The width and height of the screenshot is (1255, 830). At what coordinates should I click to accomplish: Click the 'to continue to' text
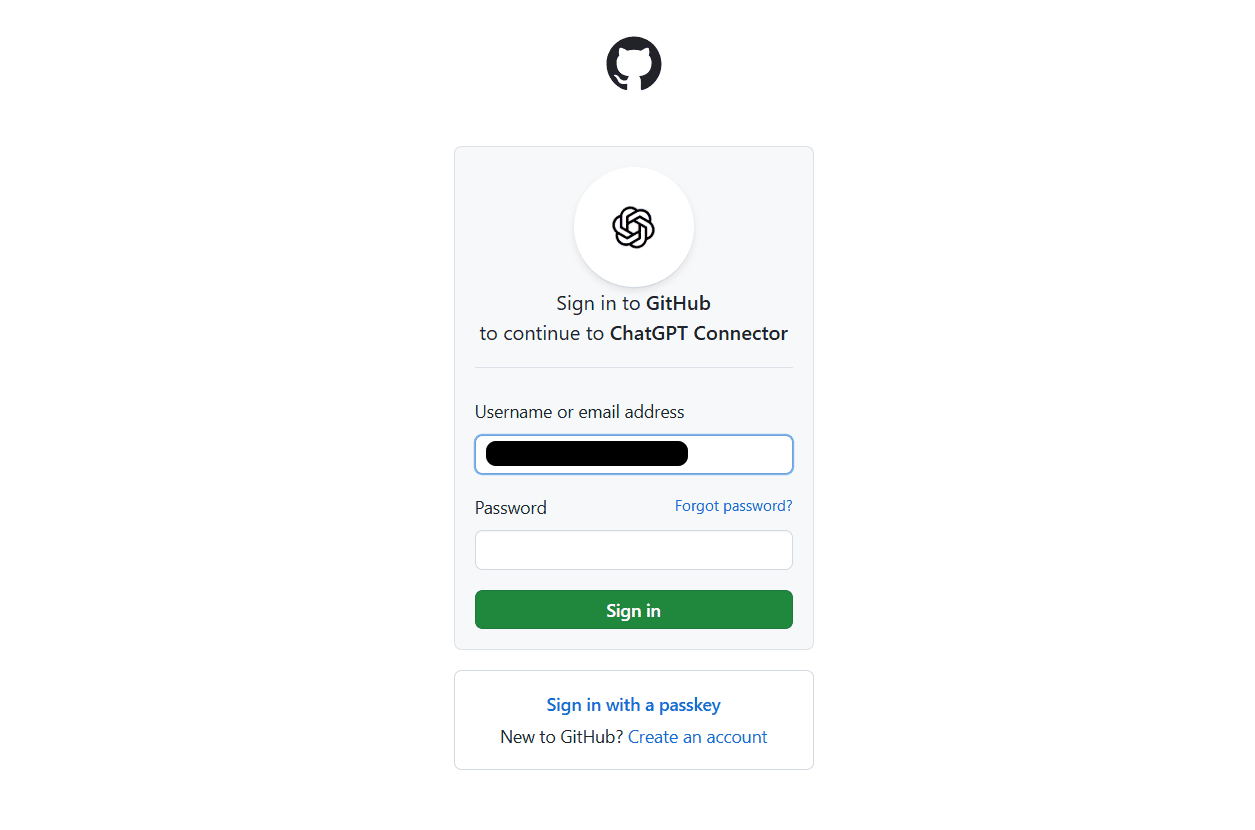tap(543, 334)
